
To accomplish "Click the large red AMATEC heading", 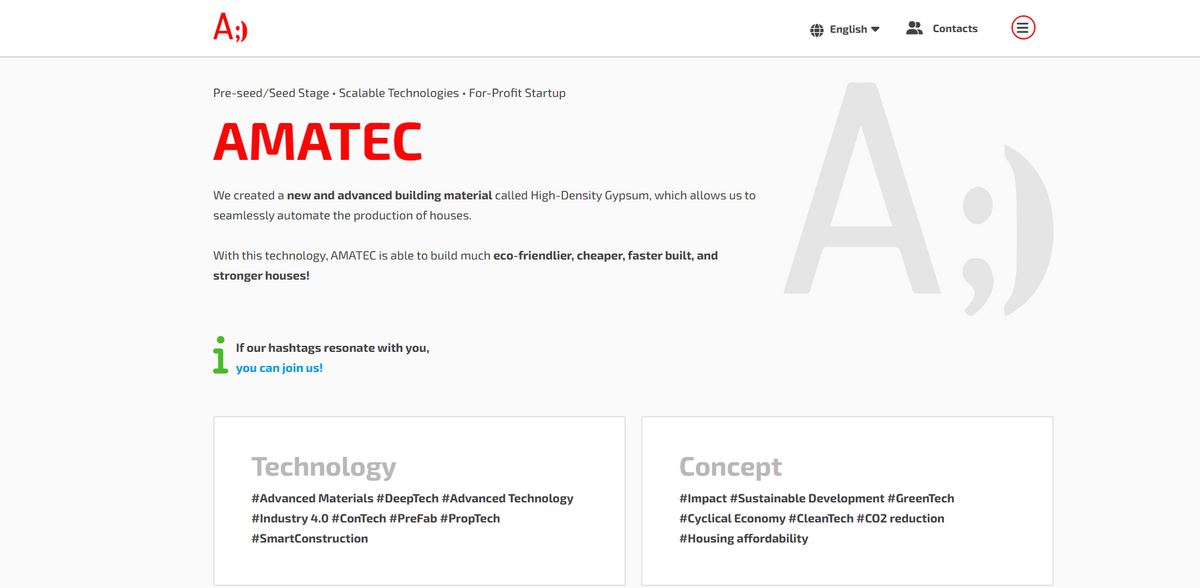I will click(317, 142).
